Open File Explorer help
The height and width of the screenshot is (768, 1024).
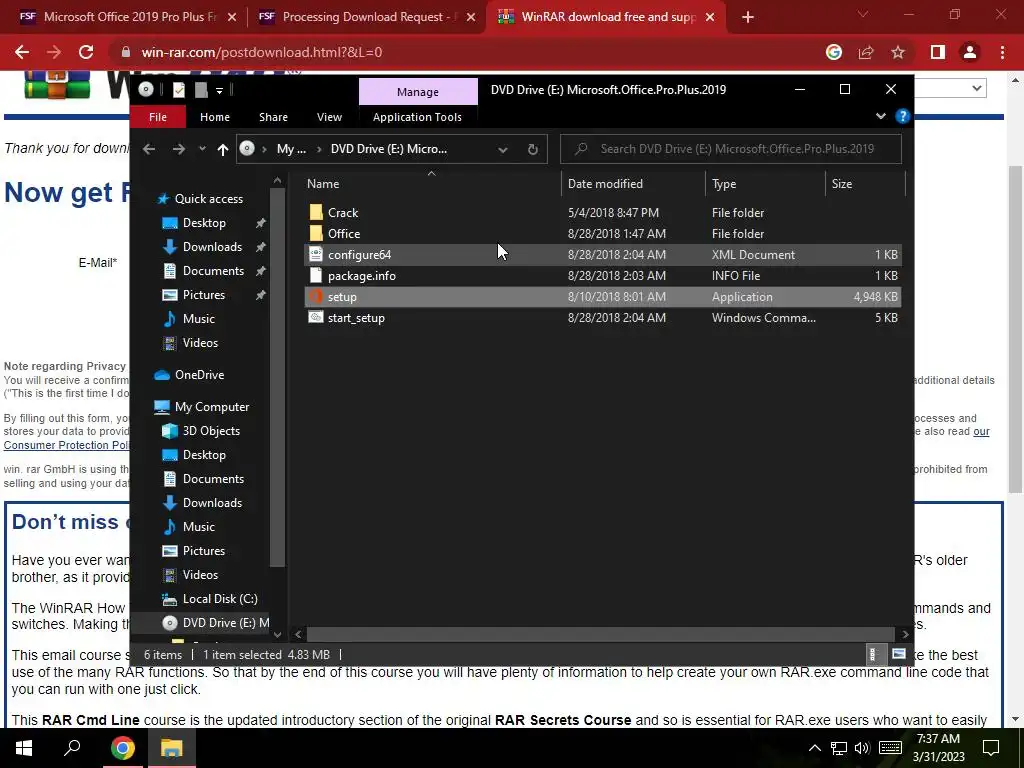pyautogui.click(x=903, y=116)
